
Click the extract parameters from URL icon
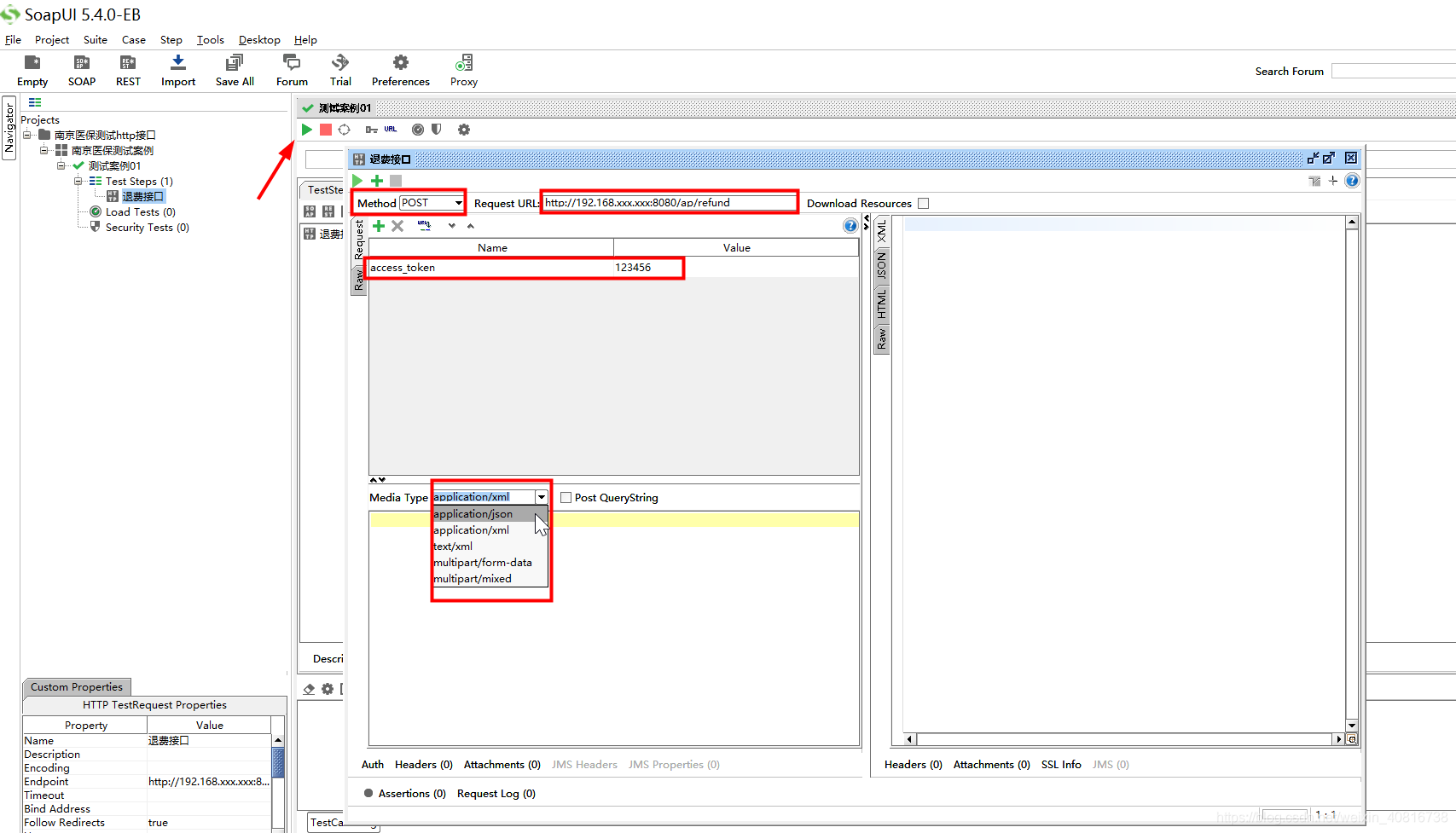coord(424,226)
